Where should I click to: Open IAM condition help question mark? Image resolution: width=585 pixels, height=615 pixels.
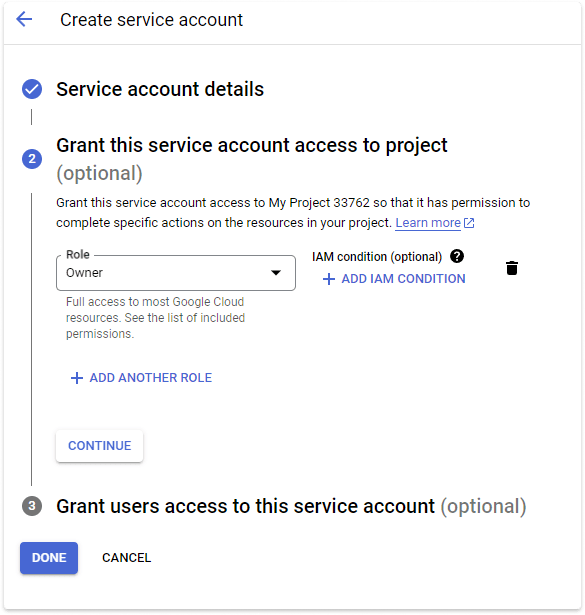click(x=457, y=256)
